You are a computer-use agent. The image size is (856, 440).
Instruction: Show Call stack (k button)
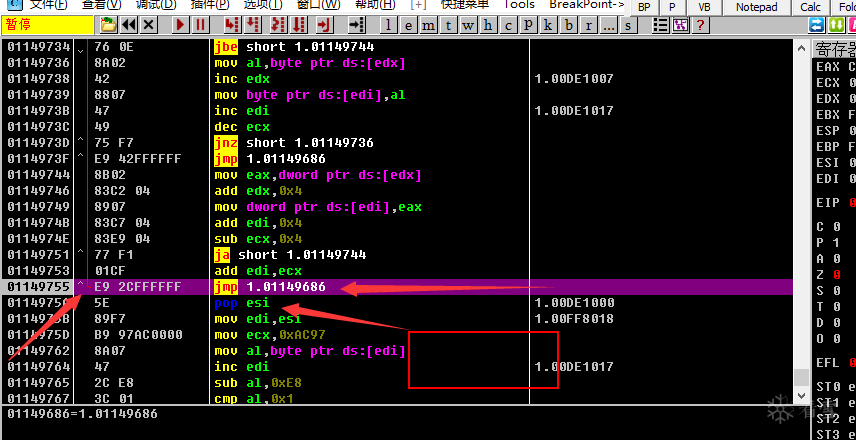[548, 25]
